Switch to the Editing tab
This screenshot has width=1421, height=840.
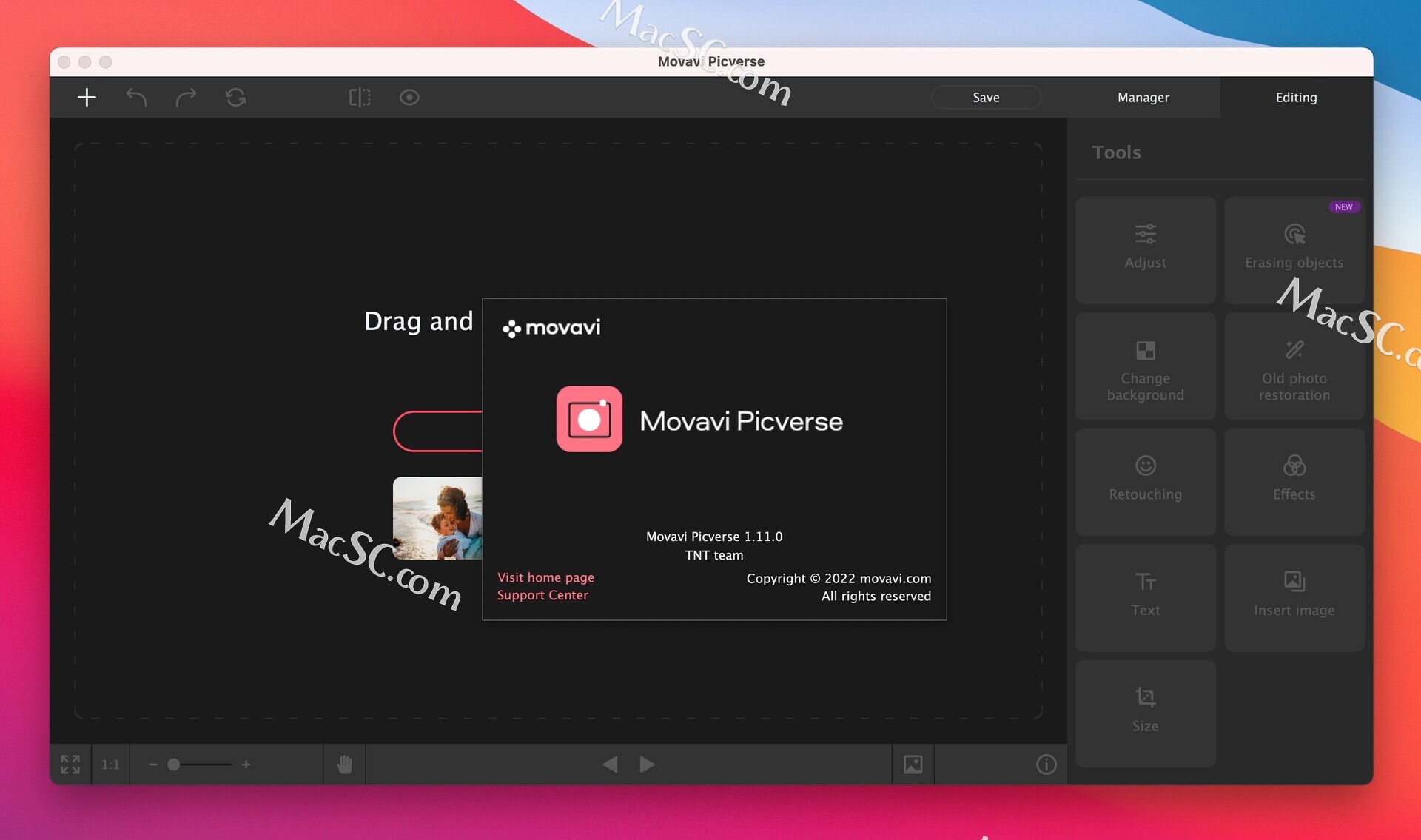pos(1297,97)
